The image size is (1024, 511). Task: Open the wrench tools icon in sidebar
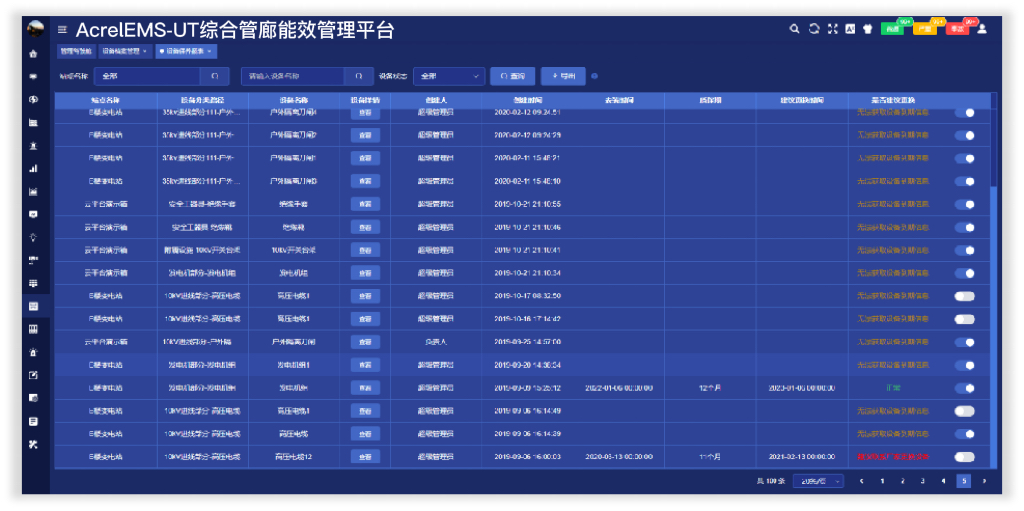coord(33,444)
